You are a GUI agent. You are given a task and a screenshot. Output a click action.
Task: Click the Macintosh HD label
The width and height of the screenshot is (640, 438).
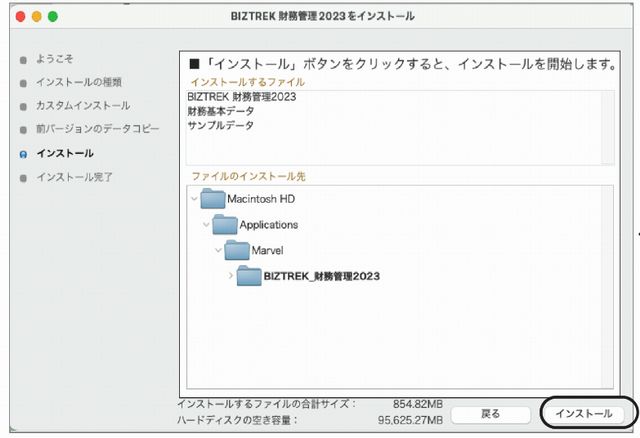(x=261, y=199)
